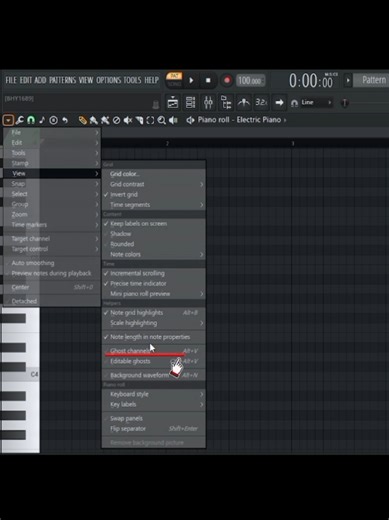Select the Zoom magnifier tool
This screenshot has width=389, height=520.
pyautogui.click(x=162, y=120)
